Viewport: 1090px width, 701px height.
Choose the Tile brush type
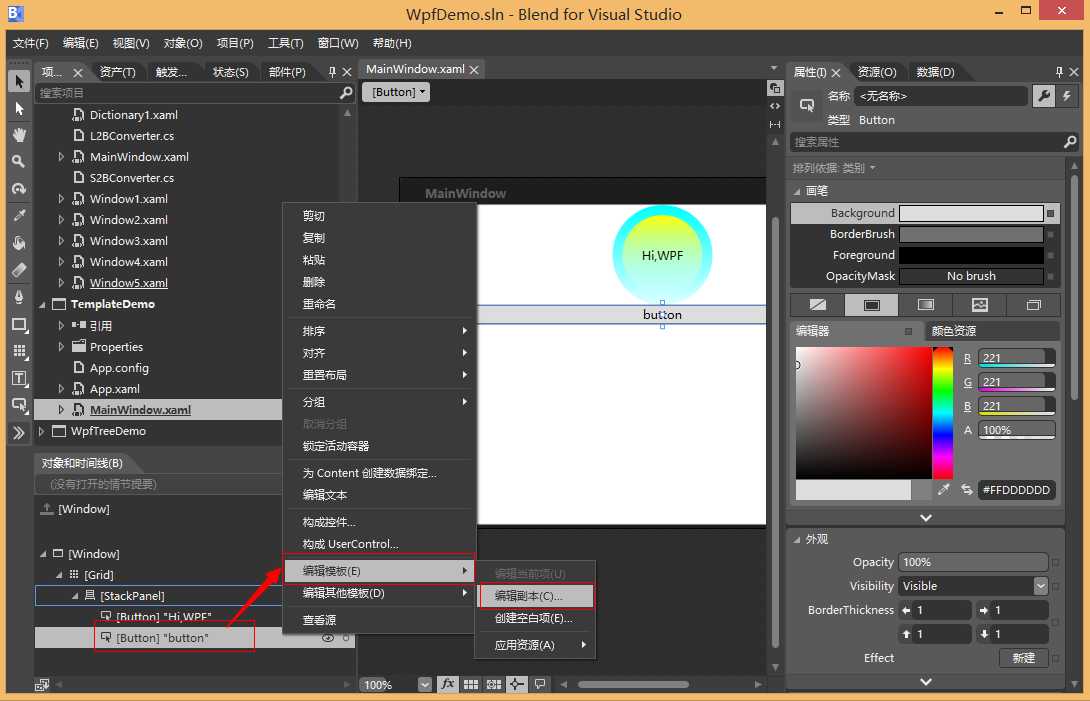(979, 305)
